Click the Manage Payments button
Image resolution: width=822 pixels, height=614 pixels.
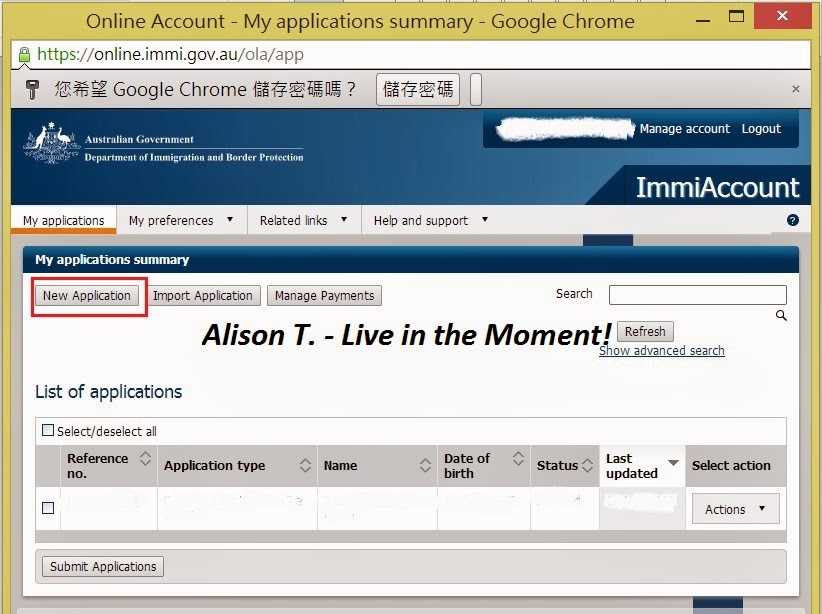coord(325,296)
